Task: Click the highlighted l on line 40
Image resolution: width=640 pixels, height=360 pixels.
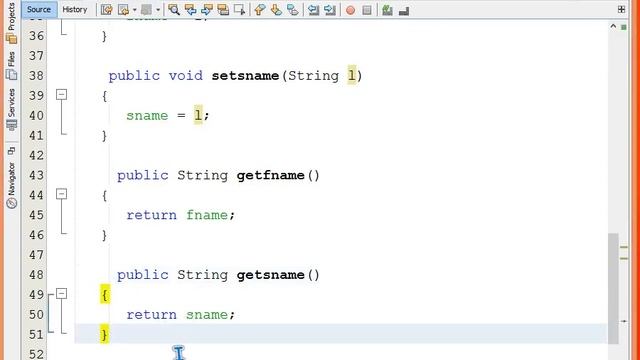Action: pyautogui.click(x=198, y=115)
